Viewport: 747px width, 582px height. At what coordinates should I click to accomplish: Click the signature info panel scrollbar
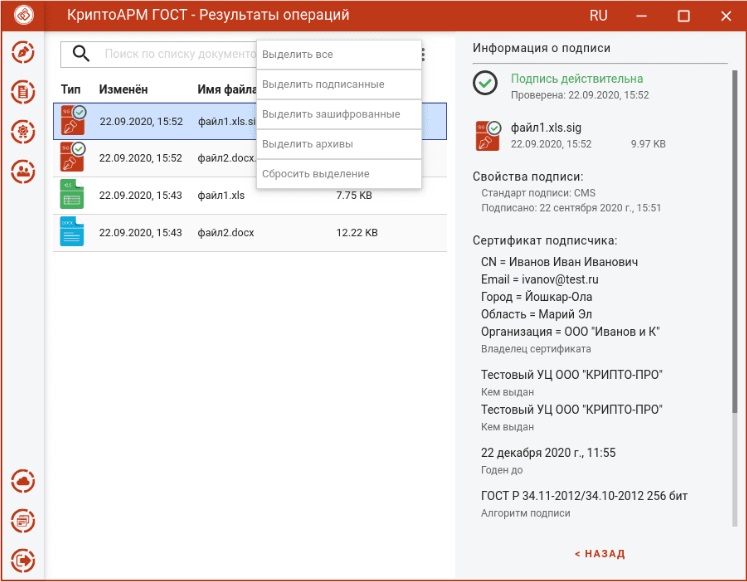[x=734, y=241]
